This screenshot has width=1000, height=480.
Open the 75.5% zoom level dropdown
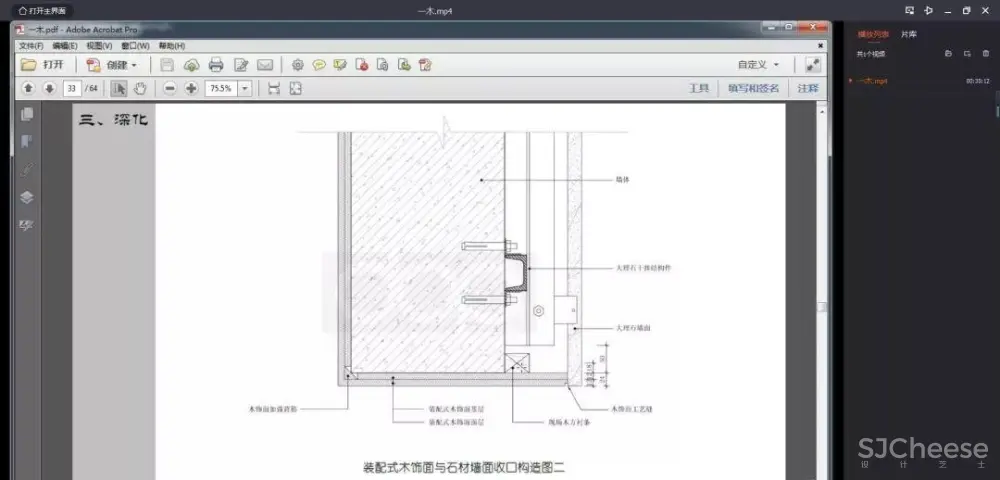coord(244,88)
